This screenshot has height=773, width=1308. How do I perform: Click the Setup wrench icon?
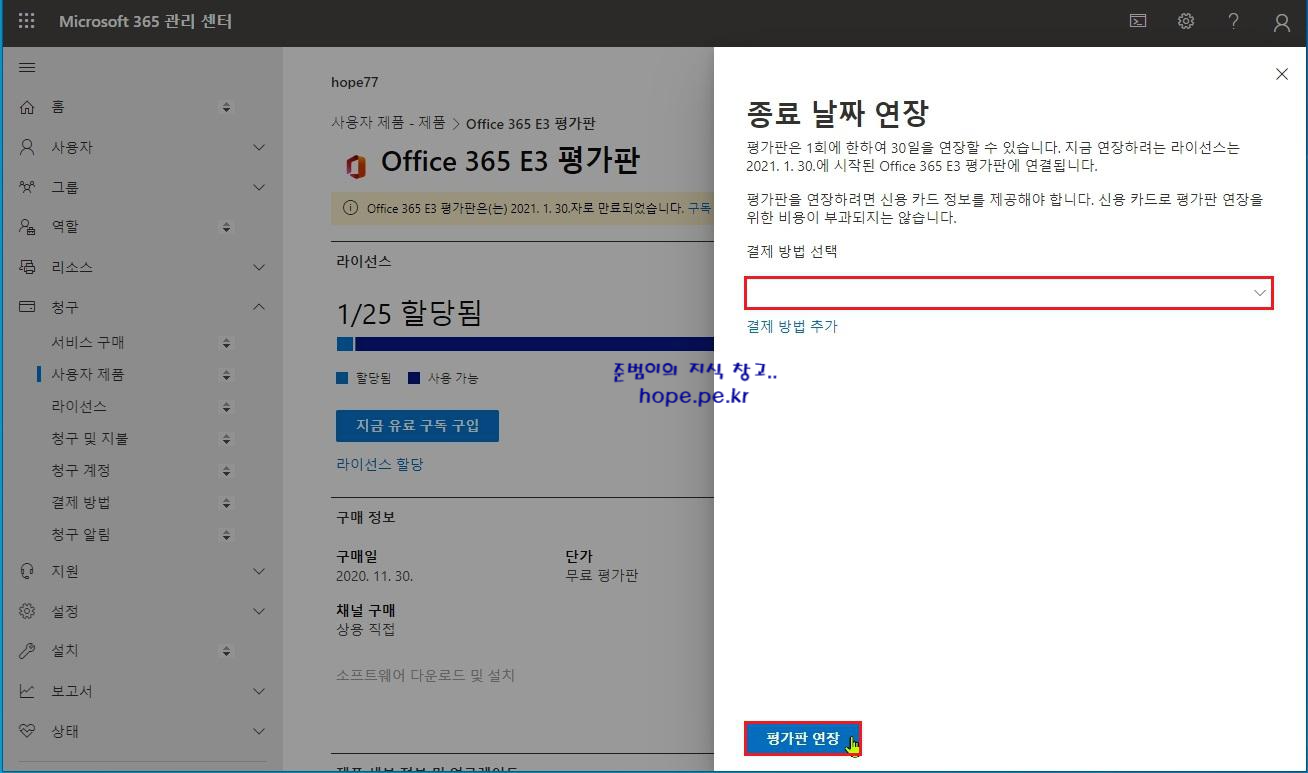[x=27, y=651]
